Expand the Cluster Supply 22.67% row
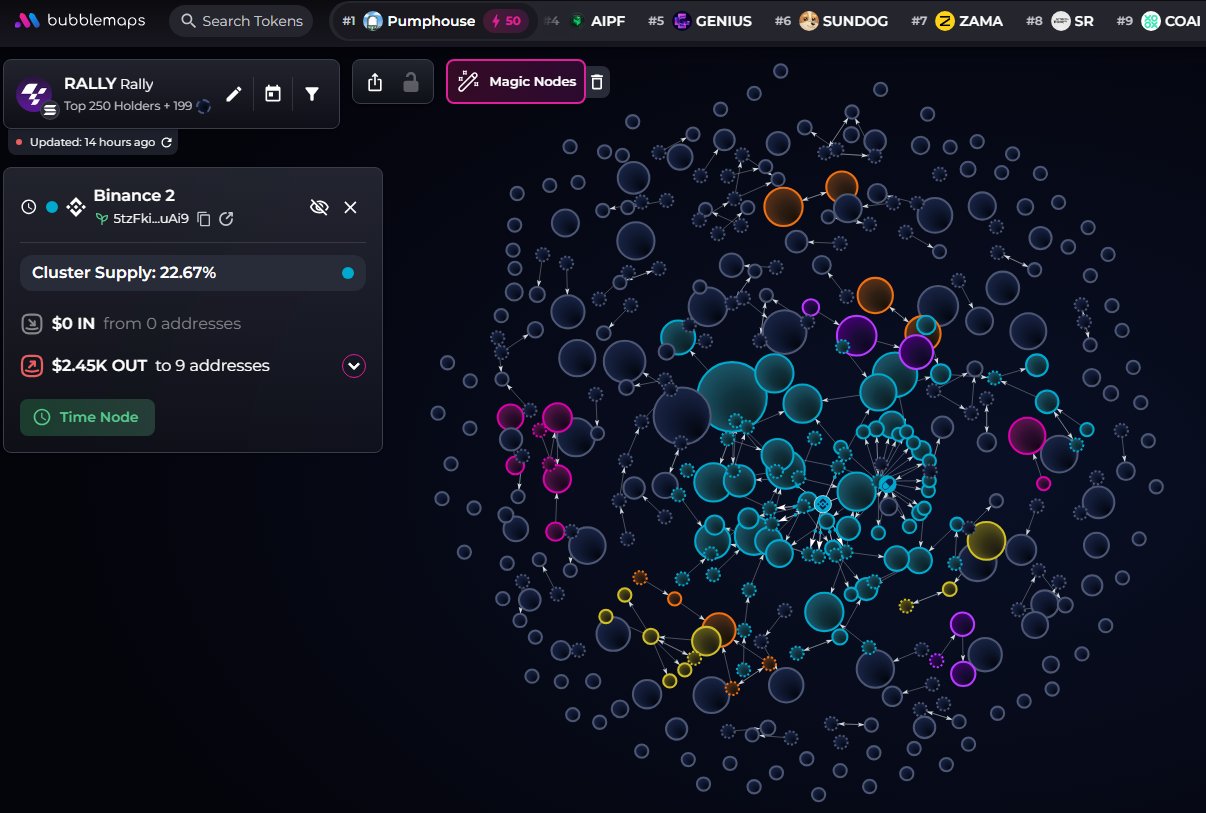This screenshot has height=813, width=1206. pos(193,273)
